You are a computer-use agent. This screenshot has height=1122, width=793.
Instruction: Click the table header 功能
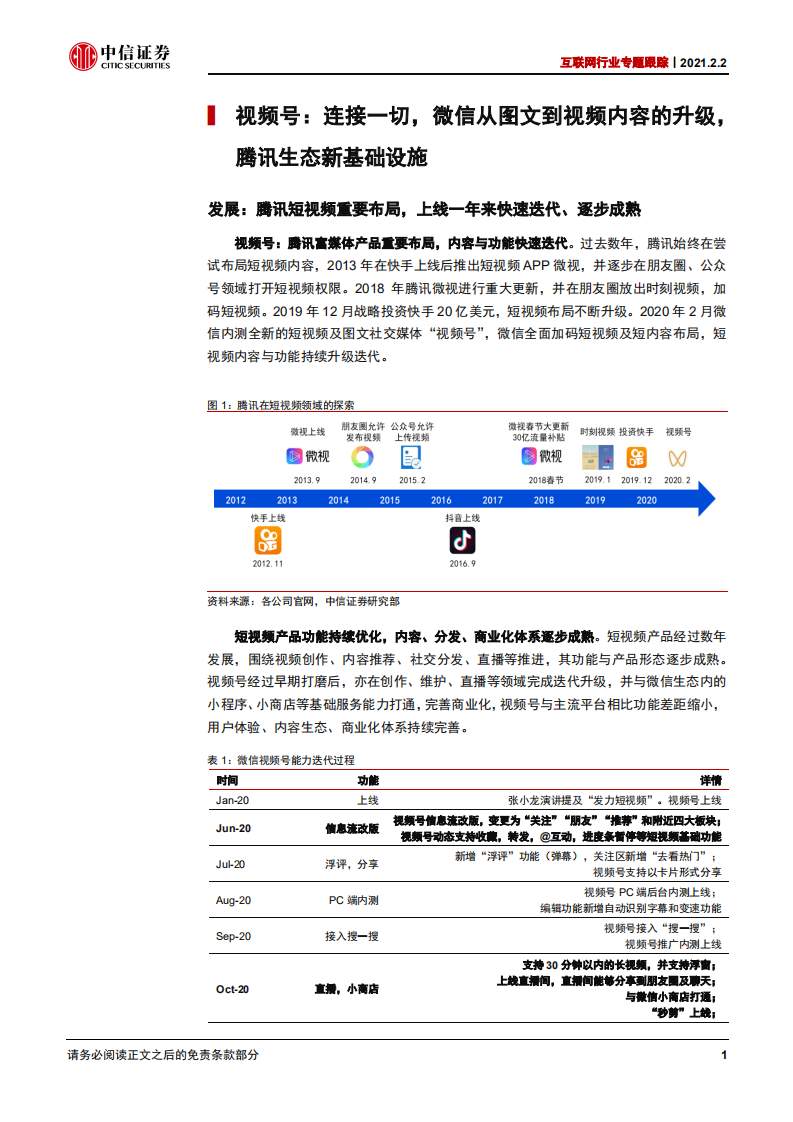[368, 780]
